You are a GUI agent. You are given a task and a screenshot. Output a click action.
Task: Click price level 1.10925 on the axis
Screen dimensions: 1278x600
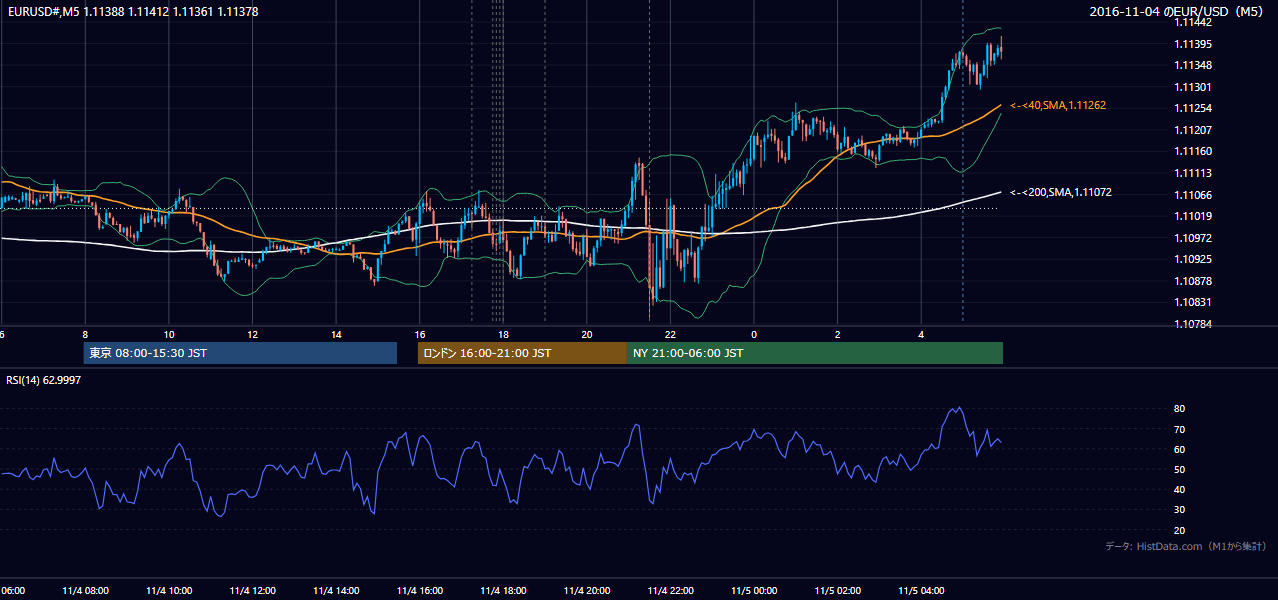tap(1192, 259)
